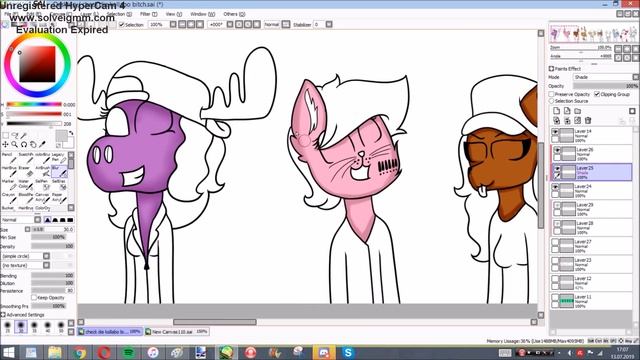Choose the Bucket fill tool
The width and height of the screenshot is (640, 360).
pos(9,208)
